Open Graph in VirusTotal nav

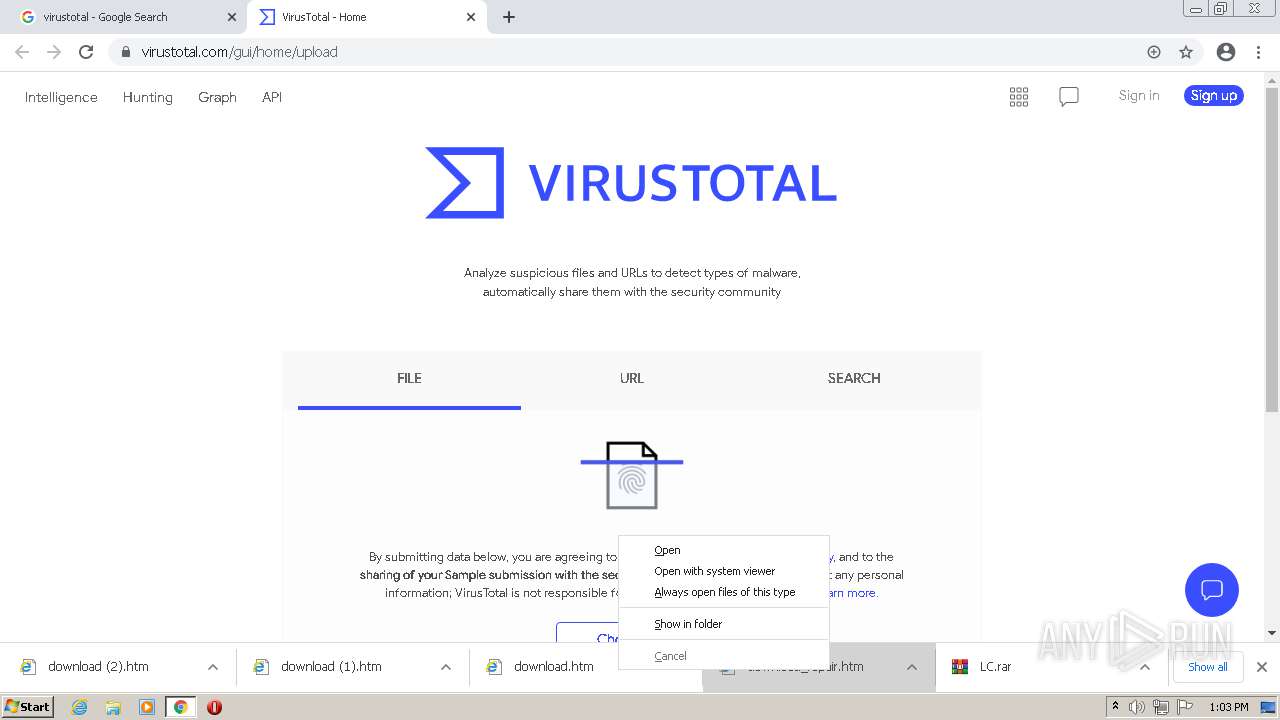(217, 97)
